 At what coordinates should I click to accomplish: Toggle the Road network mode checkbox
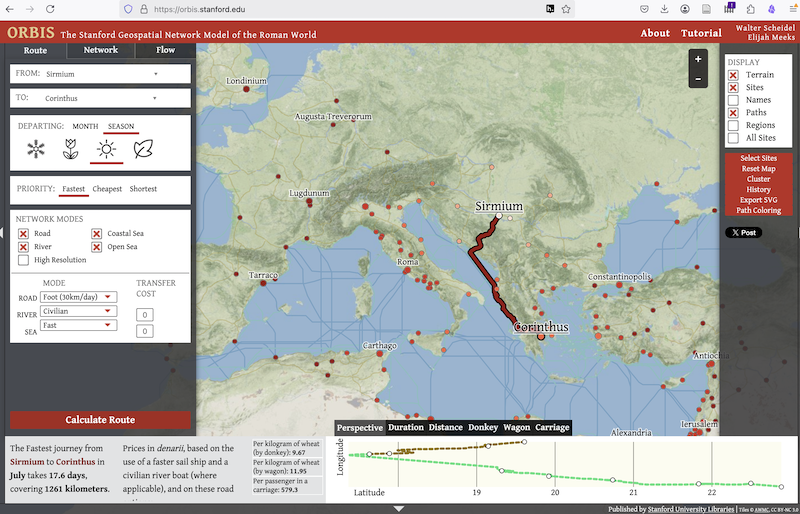click(23, 234)
